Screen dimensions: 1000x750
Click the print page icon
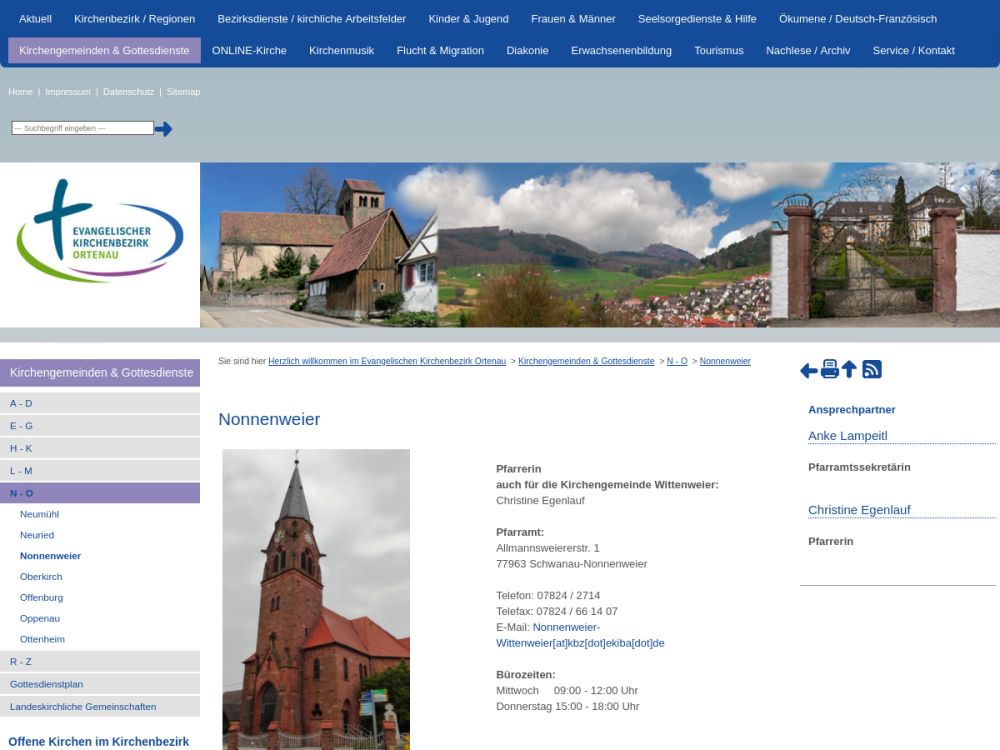[830, 370]
